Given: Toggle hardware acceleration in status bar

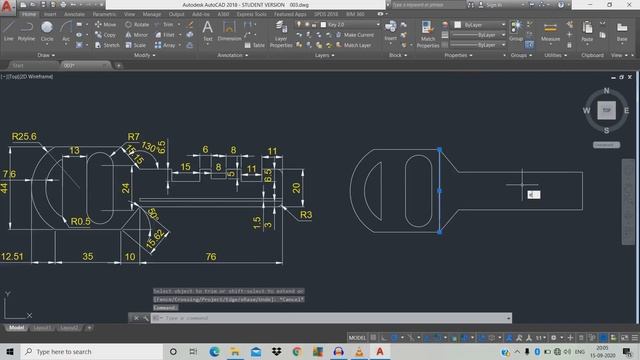Looking at the screenshot, I should click(603, 338).
